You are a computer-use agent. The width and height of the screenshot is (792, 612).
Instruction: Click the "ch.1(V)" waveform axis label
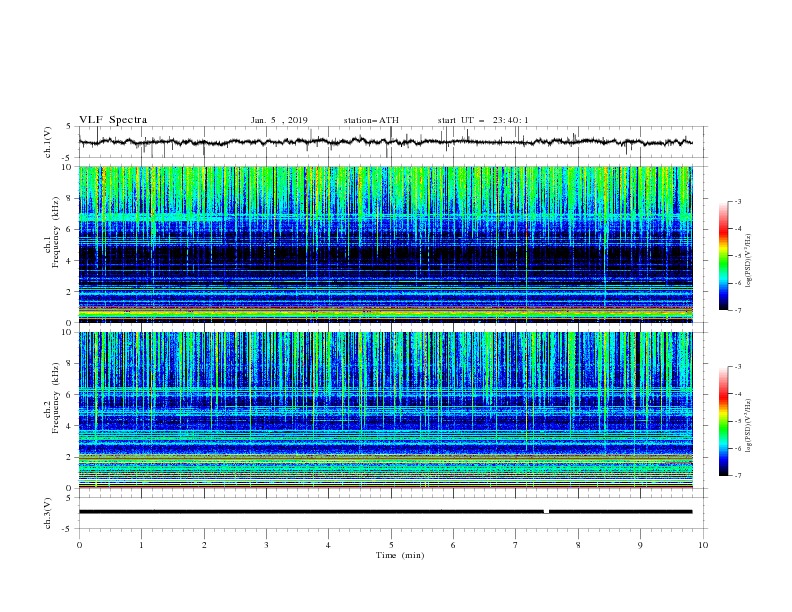pos(48,142)
